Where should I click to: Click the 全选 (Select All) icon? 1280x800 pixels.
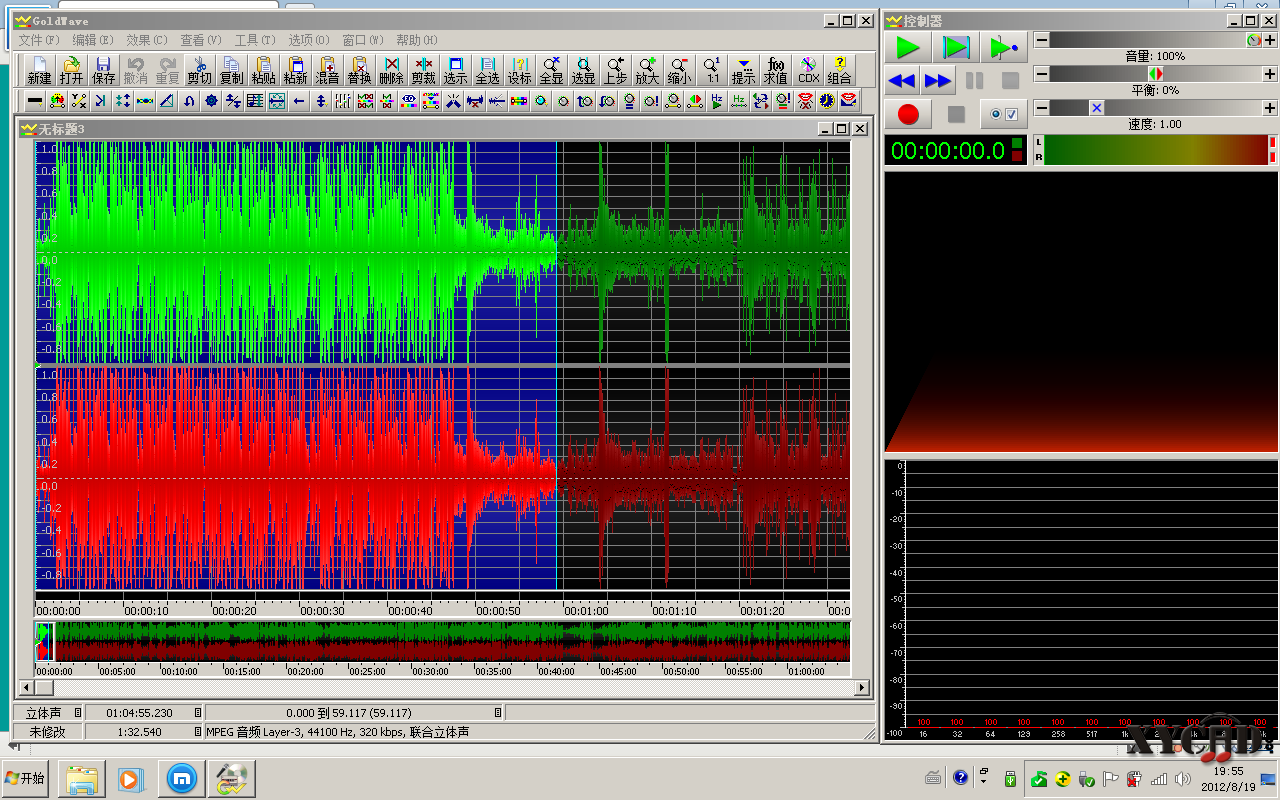(x=487, y=70)
